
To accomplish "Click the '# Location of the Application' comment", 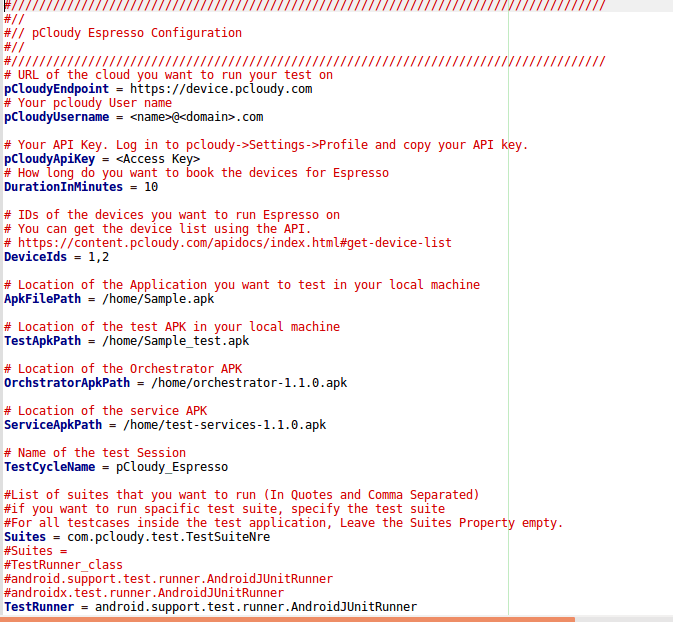I will coord(242,285).
